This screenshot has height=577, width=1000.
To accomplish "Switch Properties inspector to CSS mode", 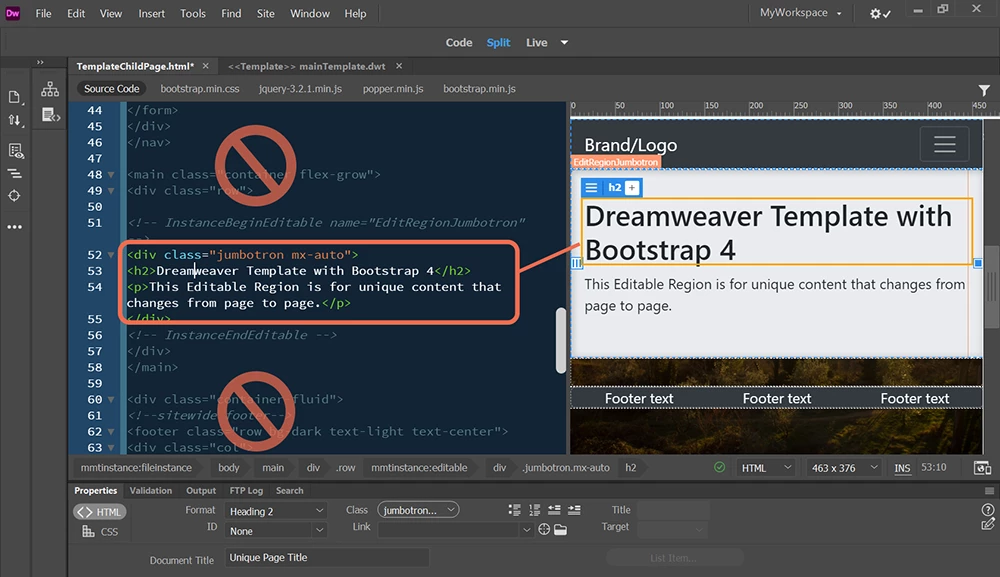I will pos(99,532).
